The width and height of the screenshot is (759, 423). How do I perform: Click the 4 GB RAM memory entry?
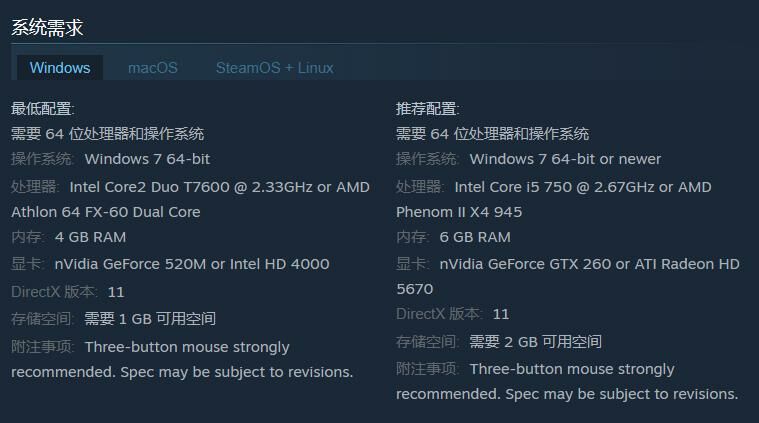90,237
